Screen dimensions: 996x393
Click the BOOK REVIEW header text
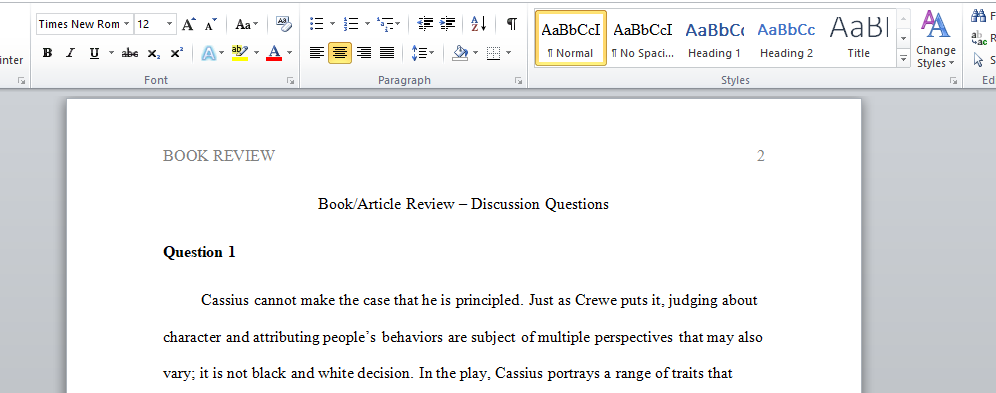click(x=219, y=156)
